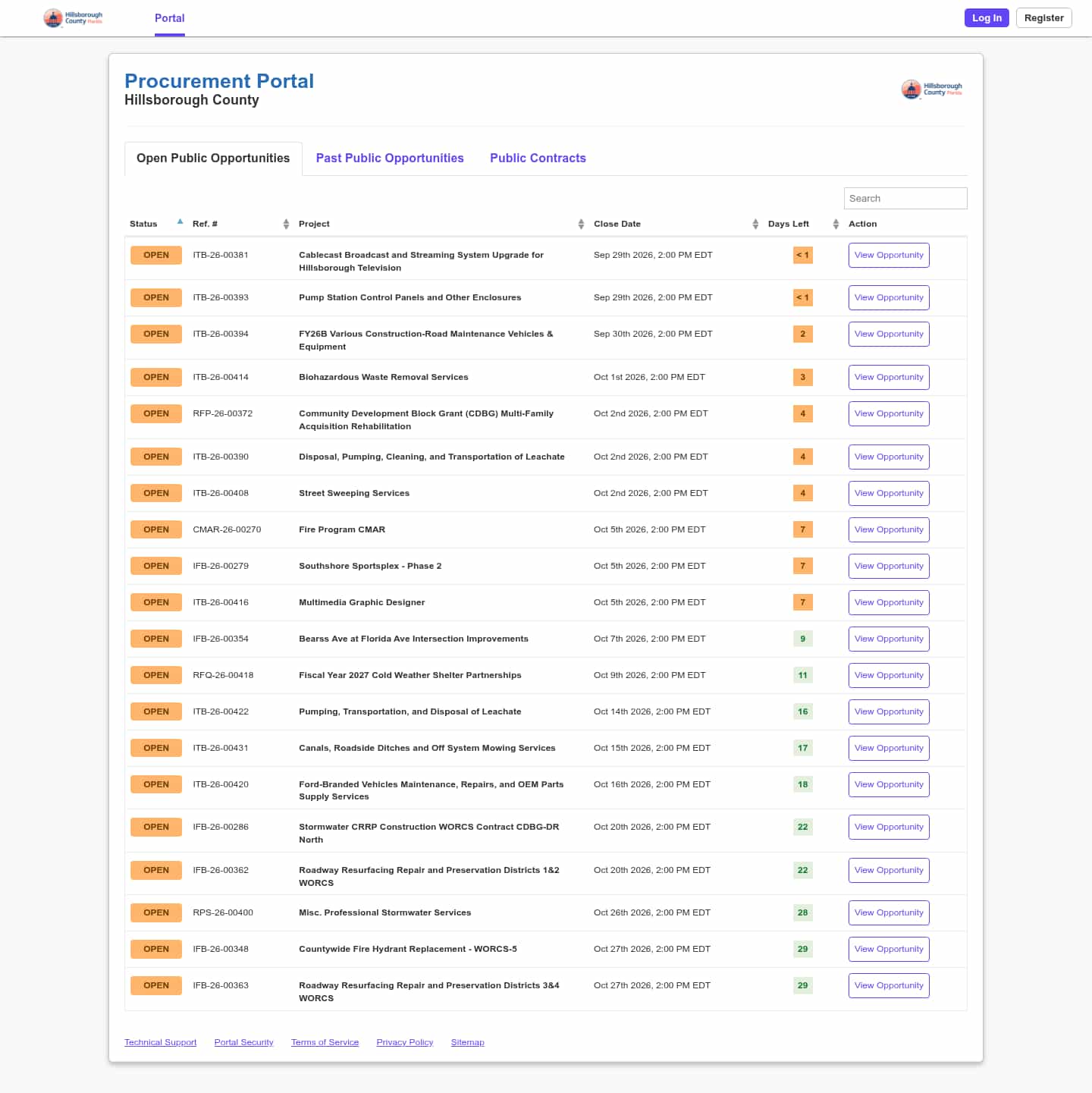Click the project title Disposal, Pumping, Cleaning, and Transportation of Leachate

431,457
